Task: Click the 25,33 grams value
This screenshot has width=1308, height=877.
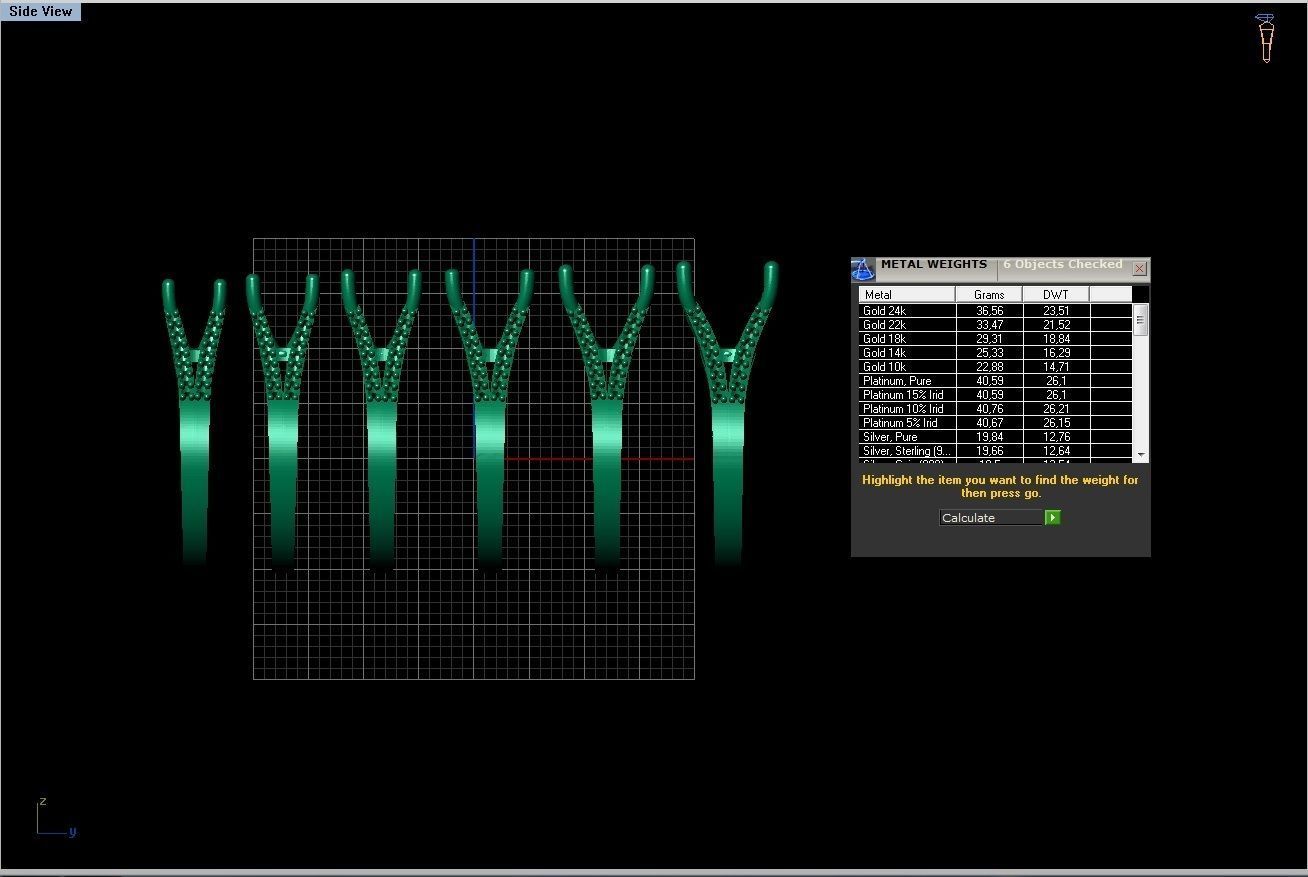Action: click(990, 353)
